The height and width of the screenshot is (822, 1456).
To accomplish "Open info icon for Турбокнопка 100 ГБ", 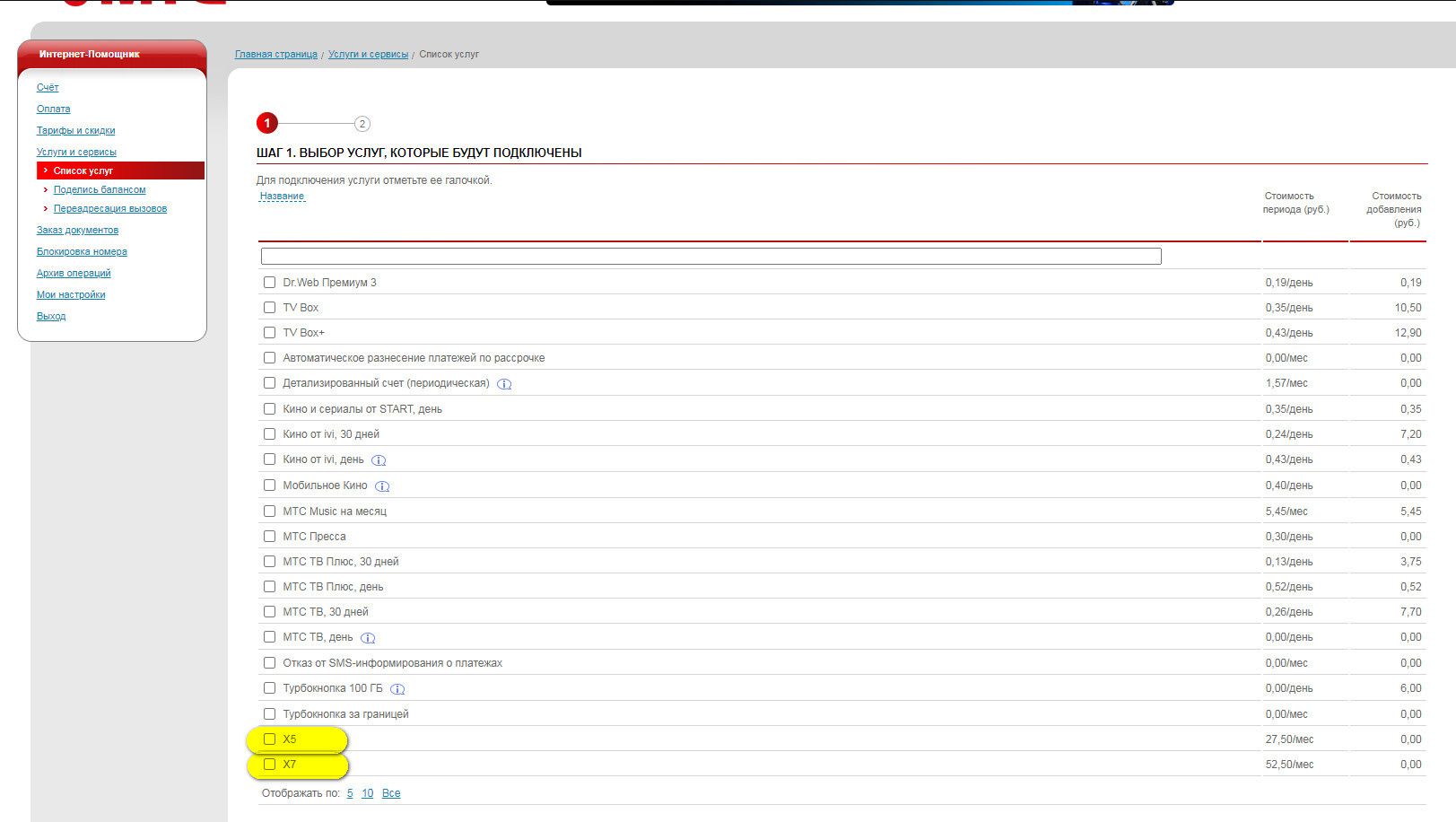I will tap(397, 689).
